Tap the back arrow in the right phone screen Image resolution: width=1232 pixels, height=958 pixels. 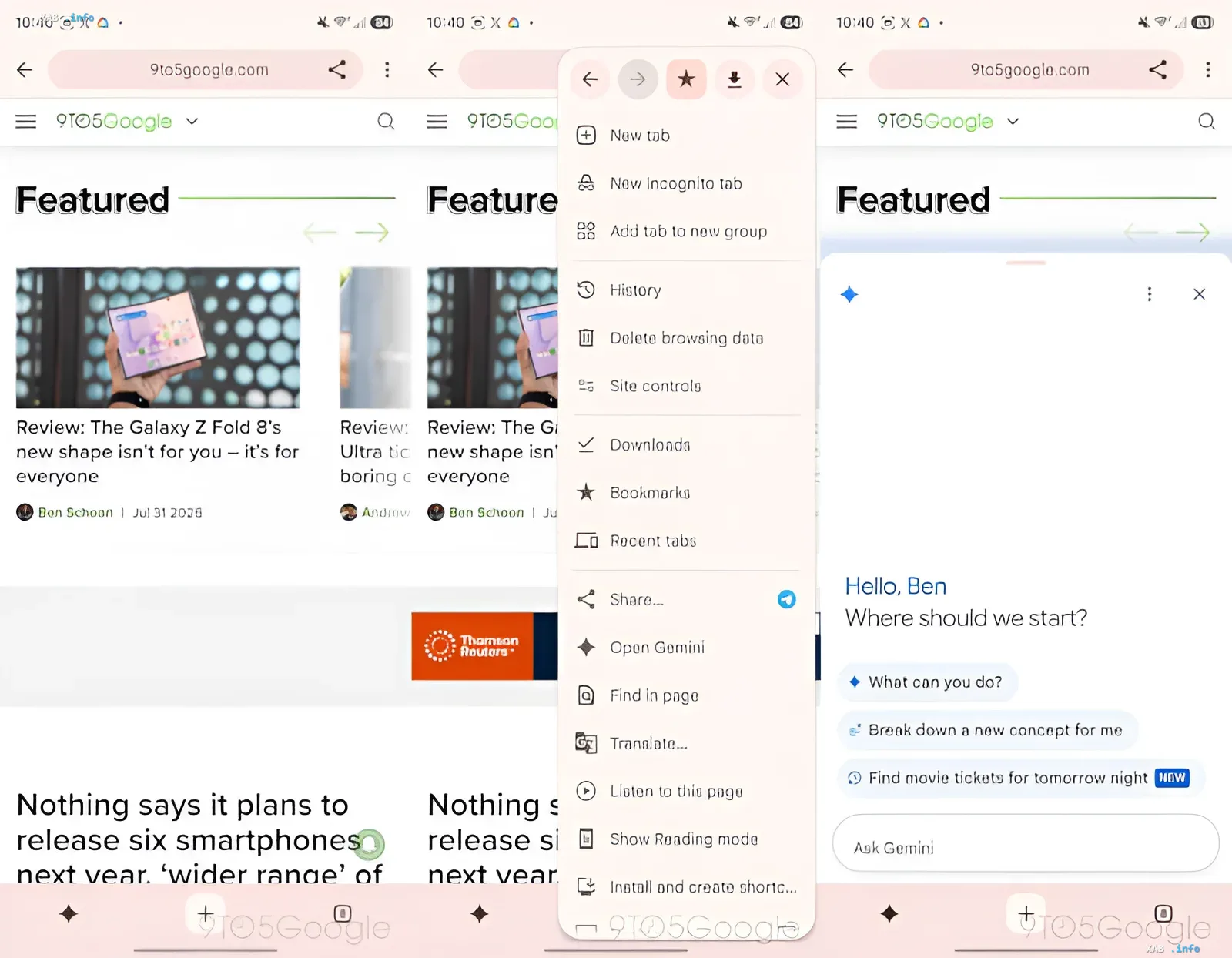845,70
